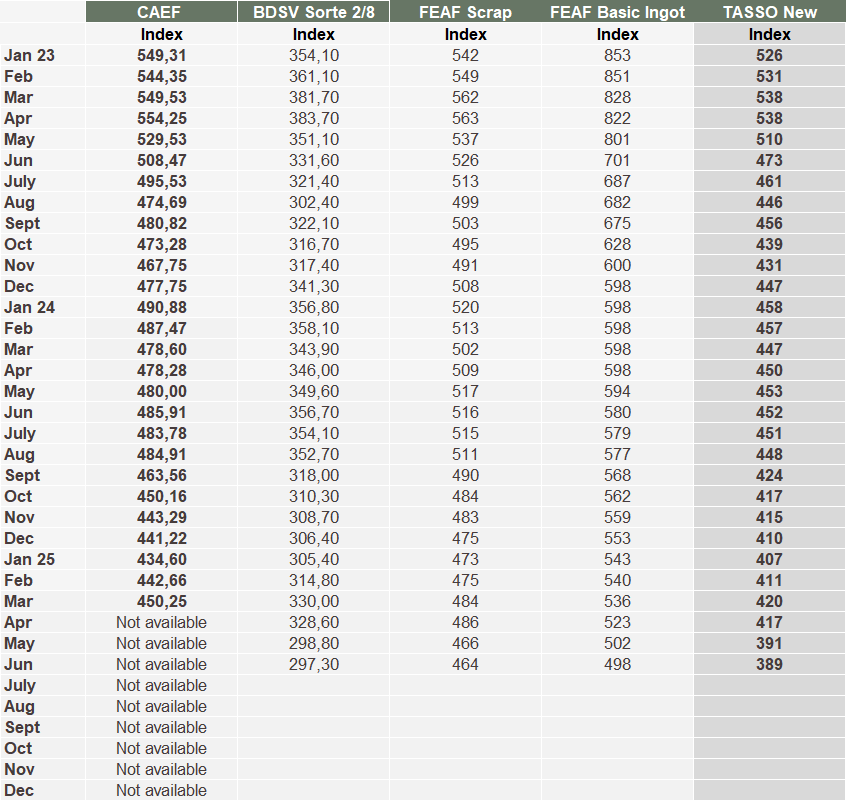
Task: Click the TASSO New column header
Action: click(769, 12)
